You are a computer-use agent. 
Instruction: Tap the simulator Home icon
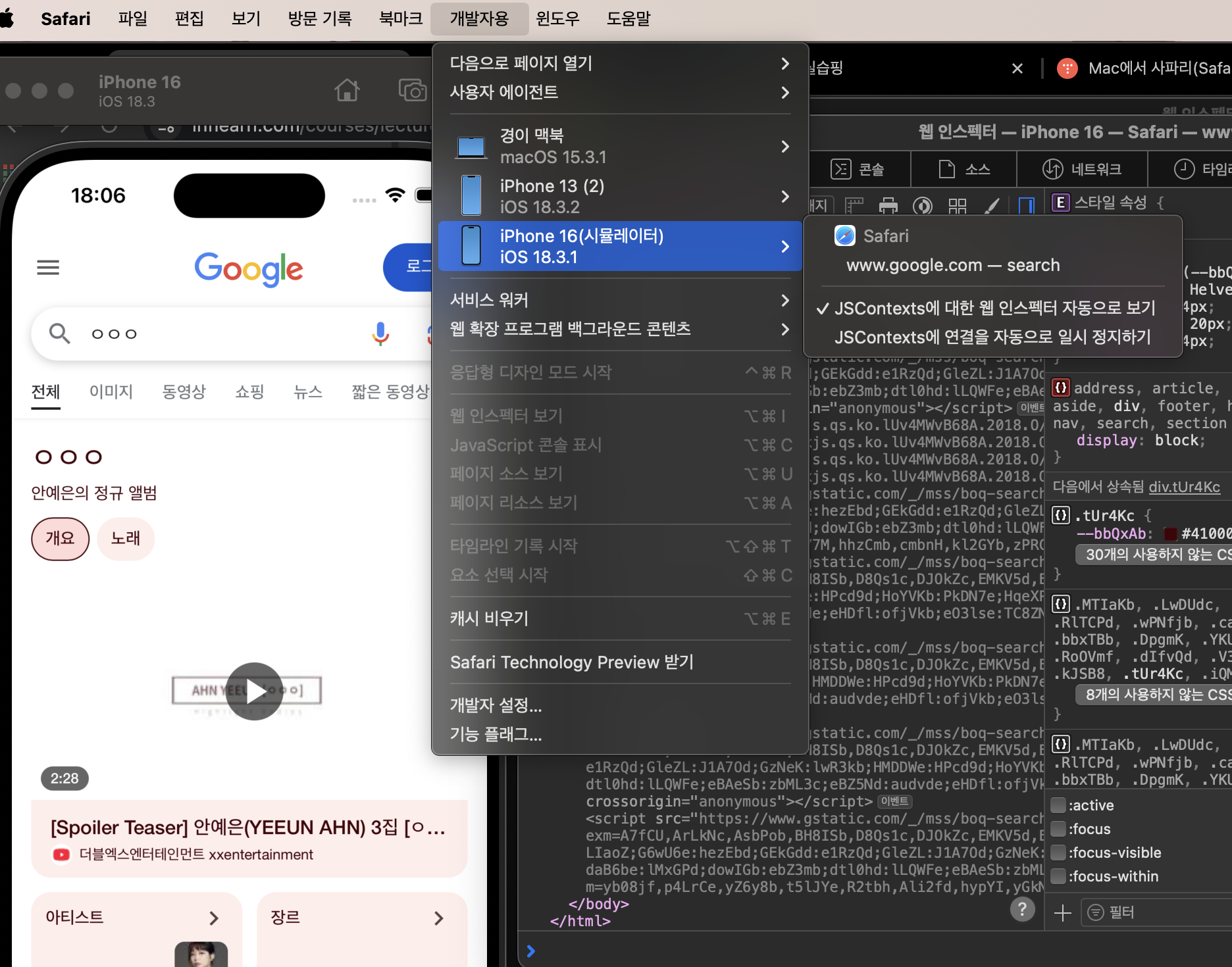347,90
